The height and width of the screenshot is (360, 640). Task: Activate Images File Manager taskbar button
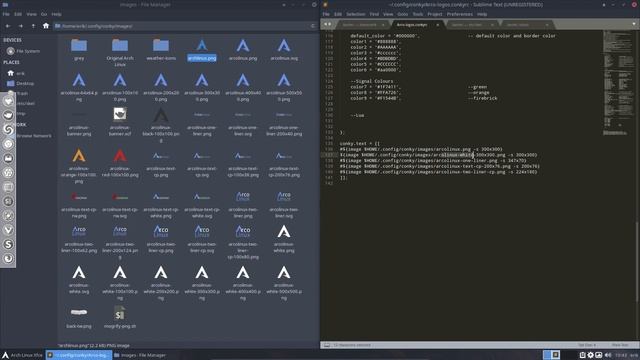click(140, 355)
